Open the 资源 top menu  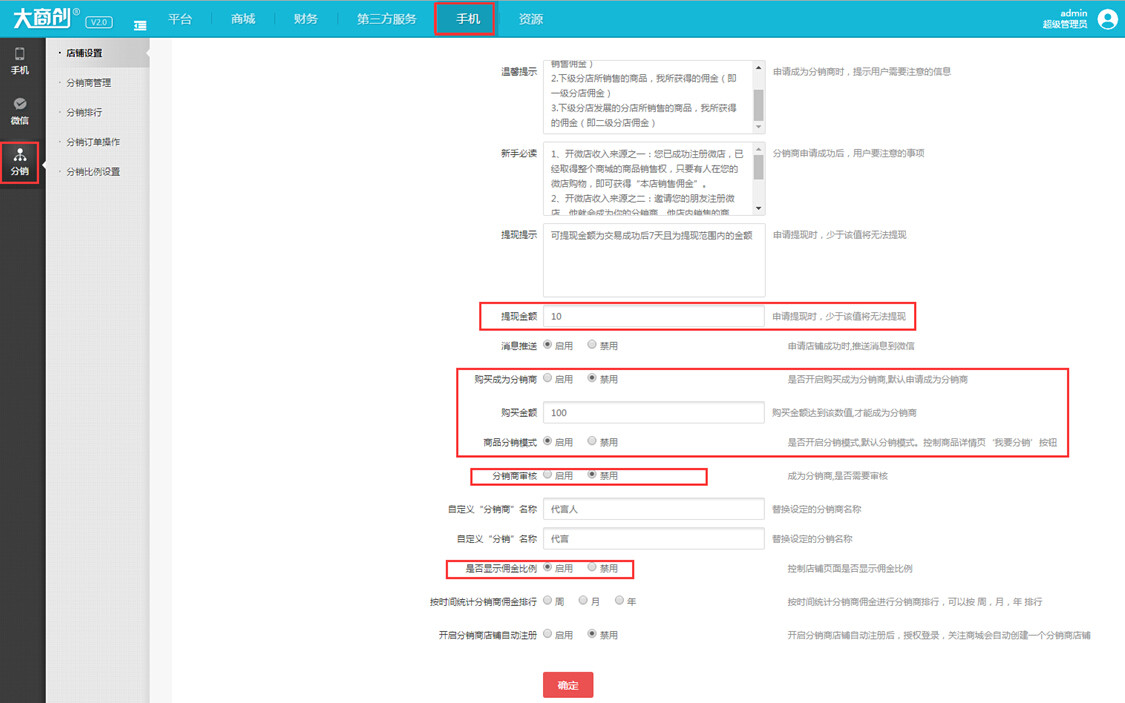click(531, 19)
